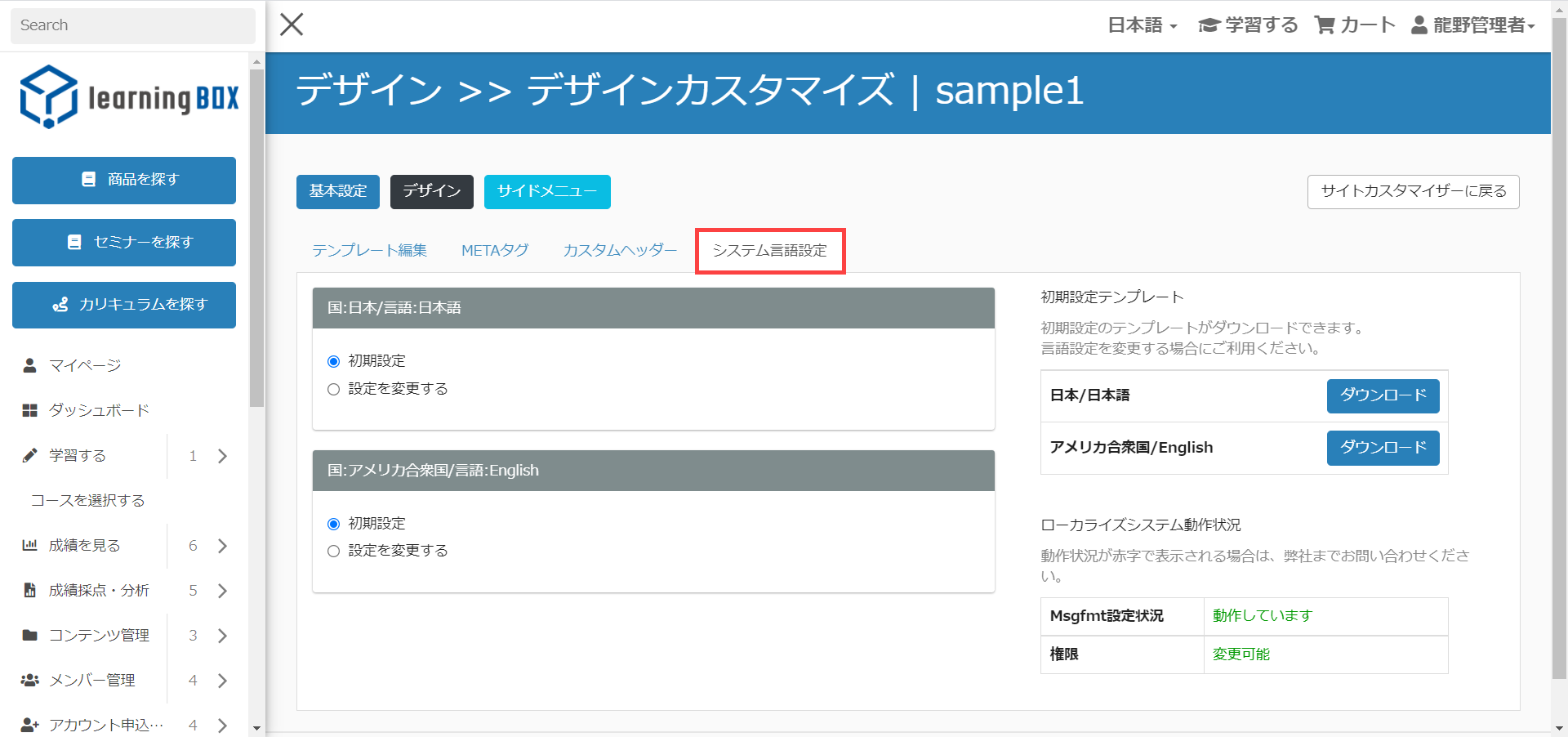Select 設定を変更する for English language

333,551
